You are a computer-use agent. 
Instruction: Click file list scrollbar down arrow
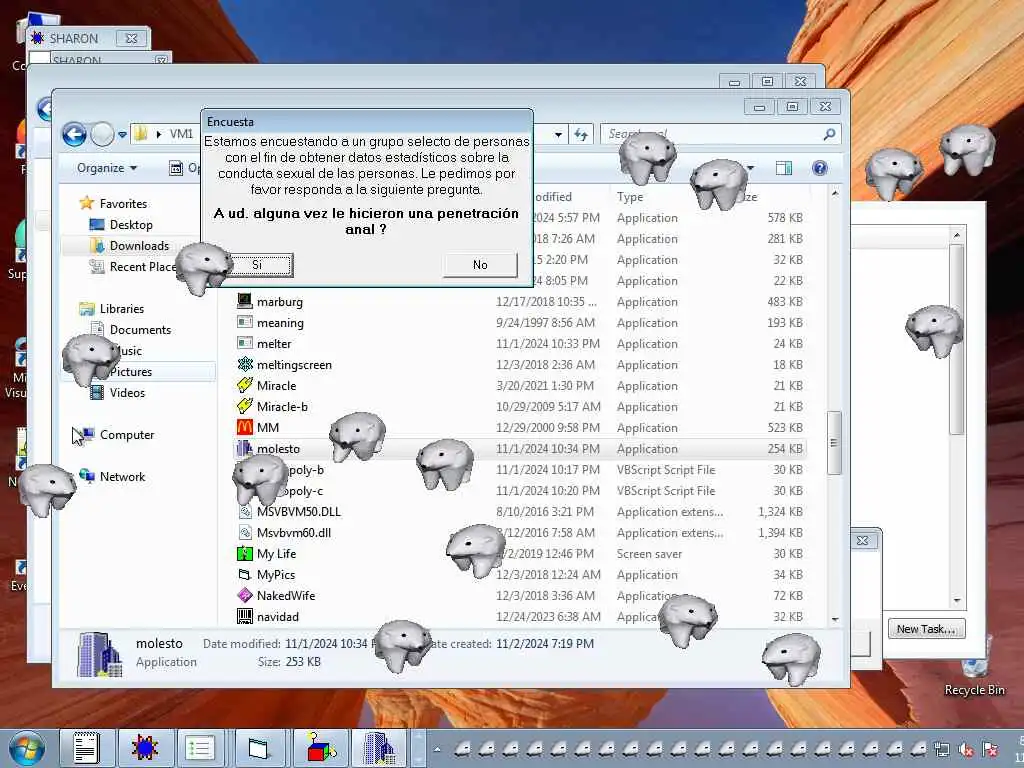[835, 619]
